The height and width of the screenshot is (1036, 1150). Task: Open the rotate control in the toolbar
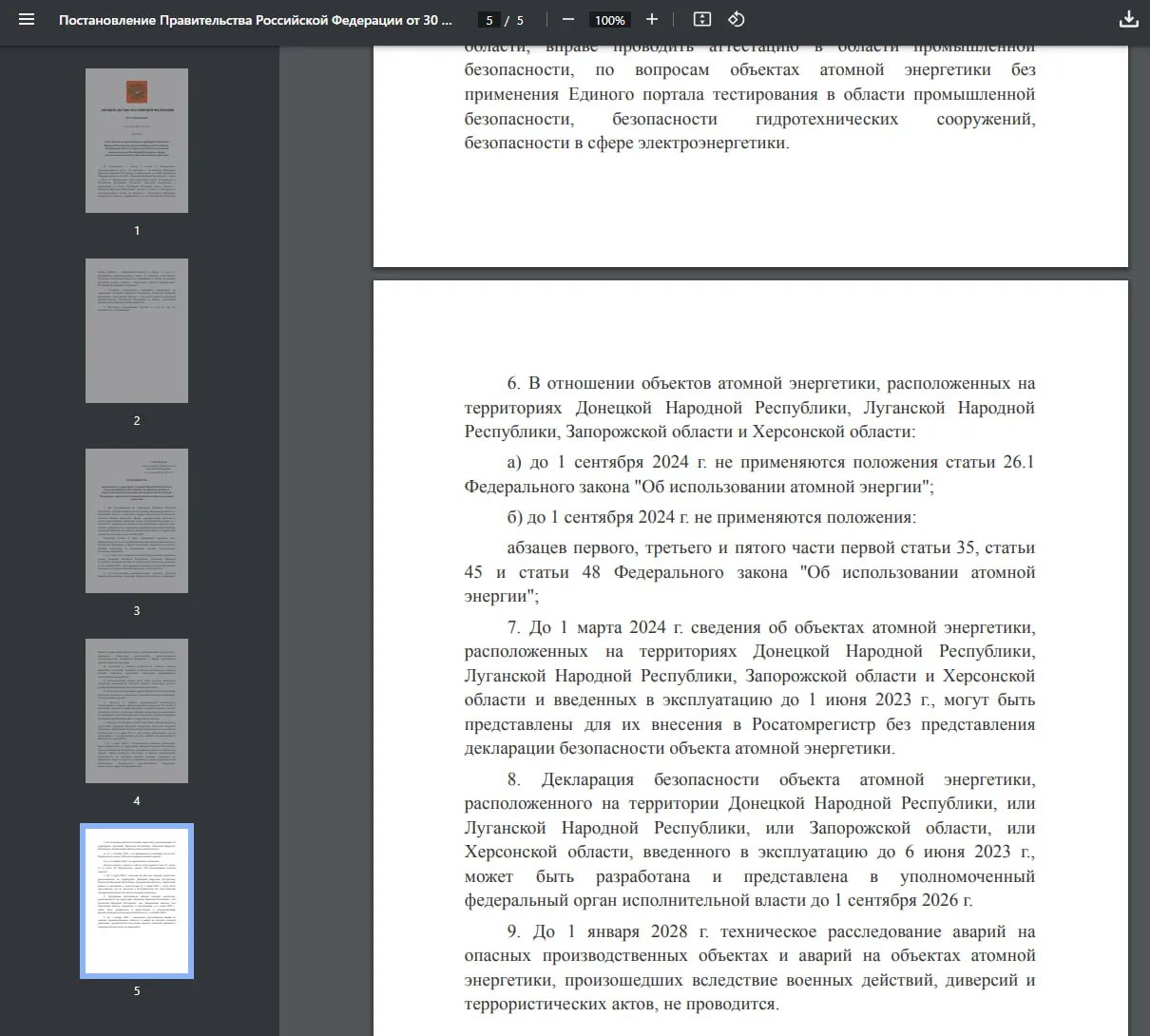[x=736, y=18]
